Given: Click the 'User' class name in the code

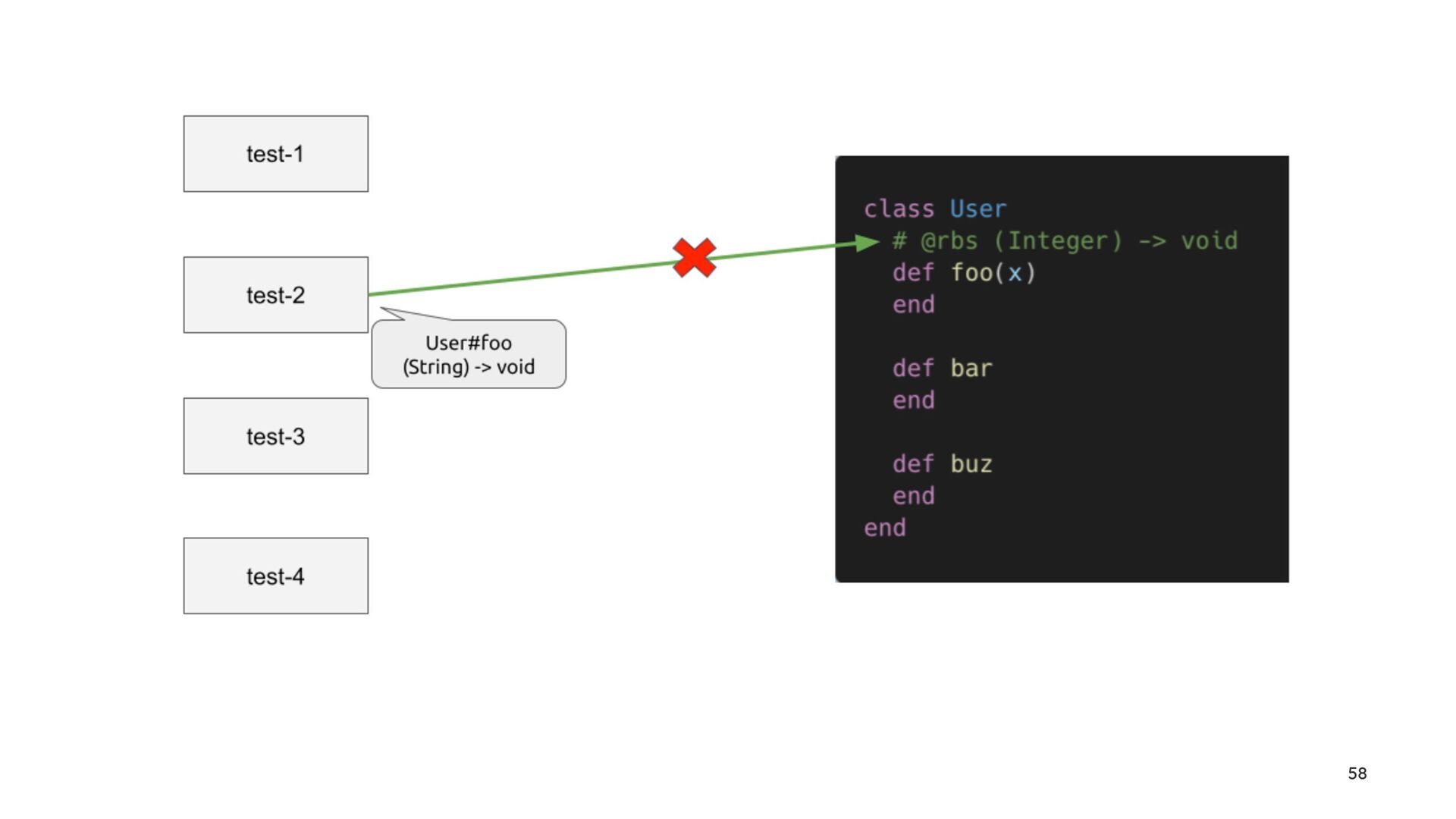Looking at the screenshot, I should (x=977, y=209).
